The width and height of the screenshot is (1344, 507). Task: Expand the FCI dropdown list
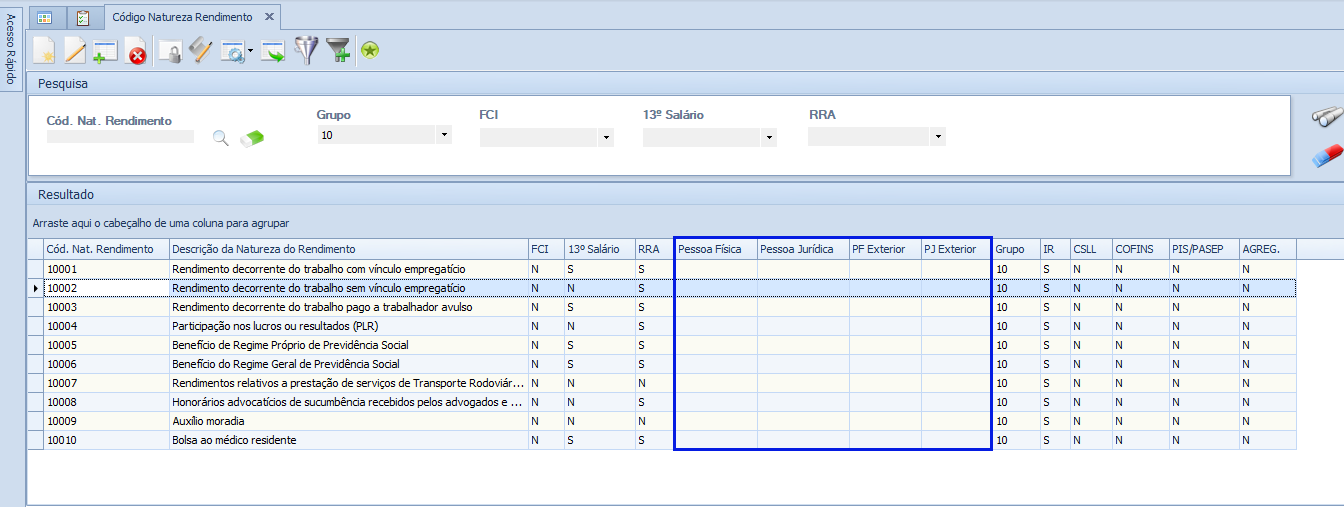tap(605, 138)
